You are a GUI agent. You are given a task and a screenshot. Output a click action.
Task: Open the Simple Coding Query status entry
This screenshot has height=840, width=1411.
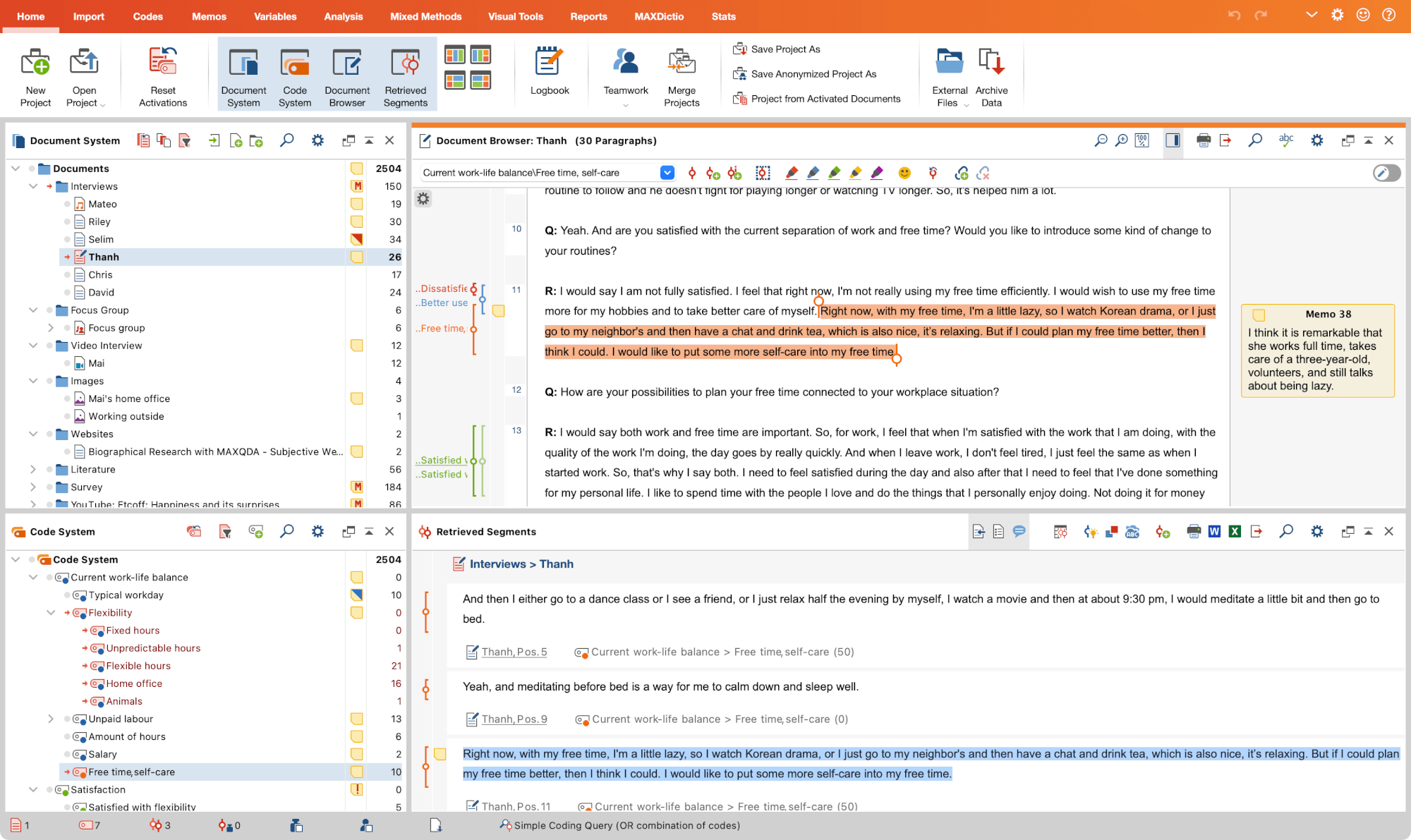[620, 825]
